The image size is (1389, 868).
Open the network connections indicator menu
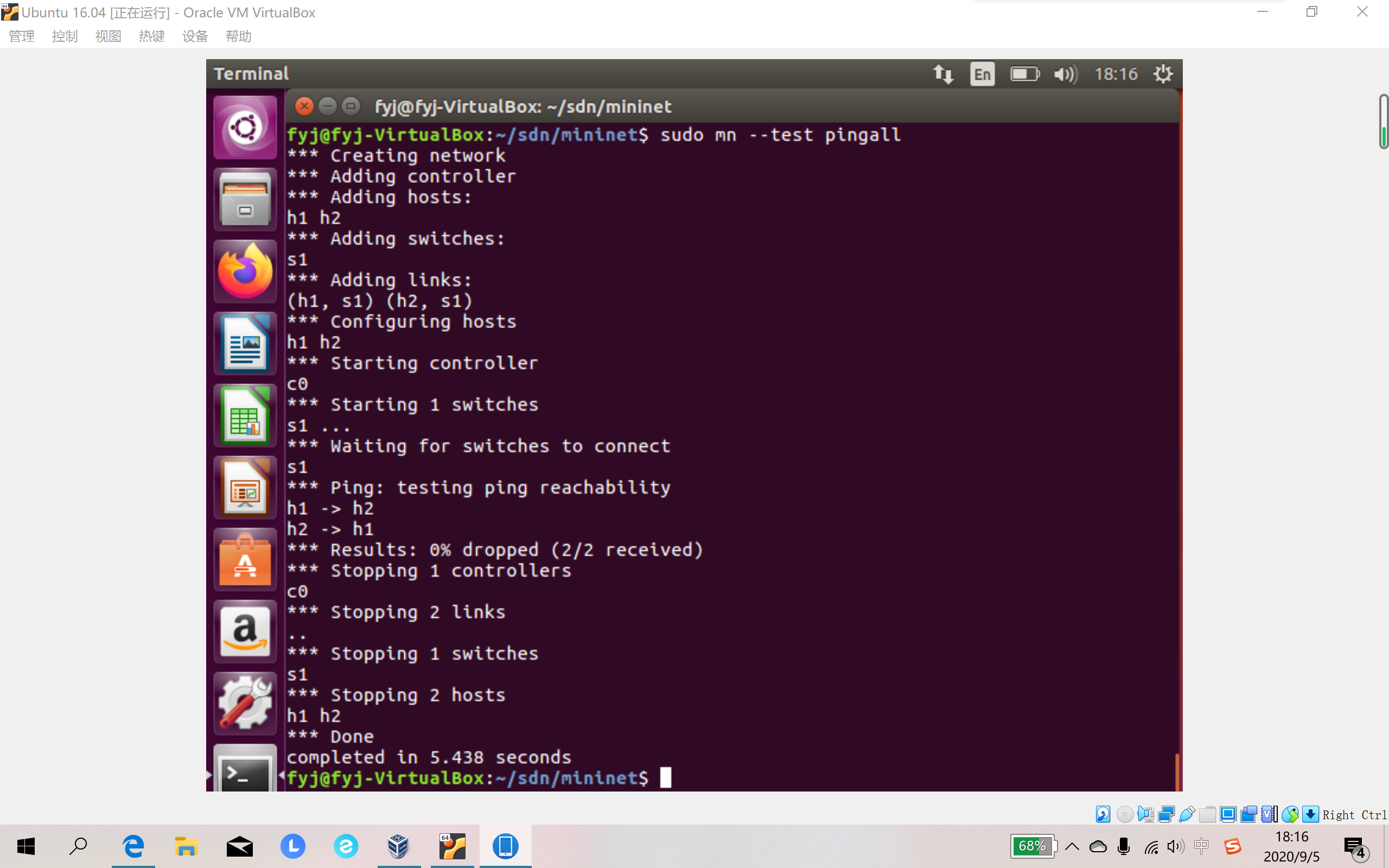942,74
